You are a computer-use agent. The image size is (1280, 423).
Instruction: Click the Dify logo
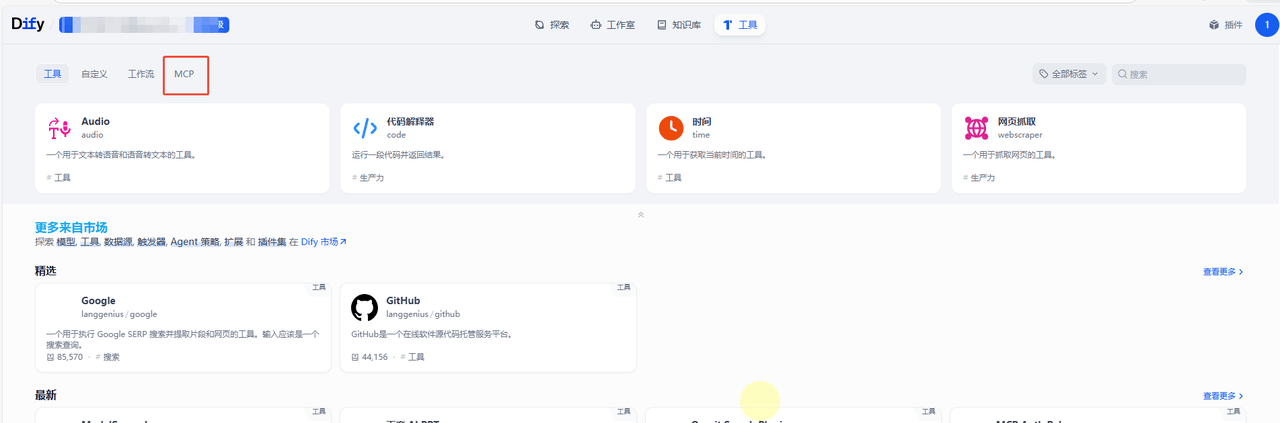28,25
